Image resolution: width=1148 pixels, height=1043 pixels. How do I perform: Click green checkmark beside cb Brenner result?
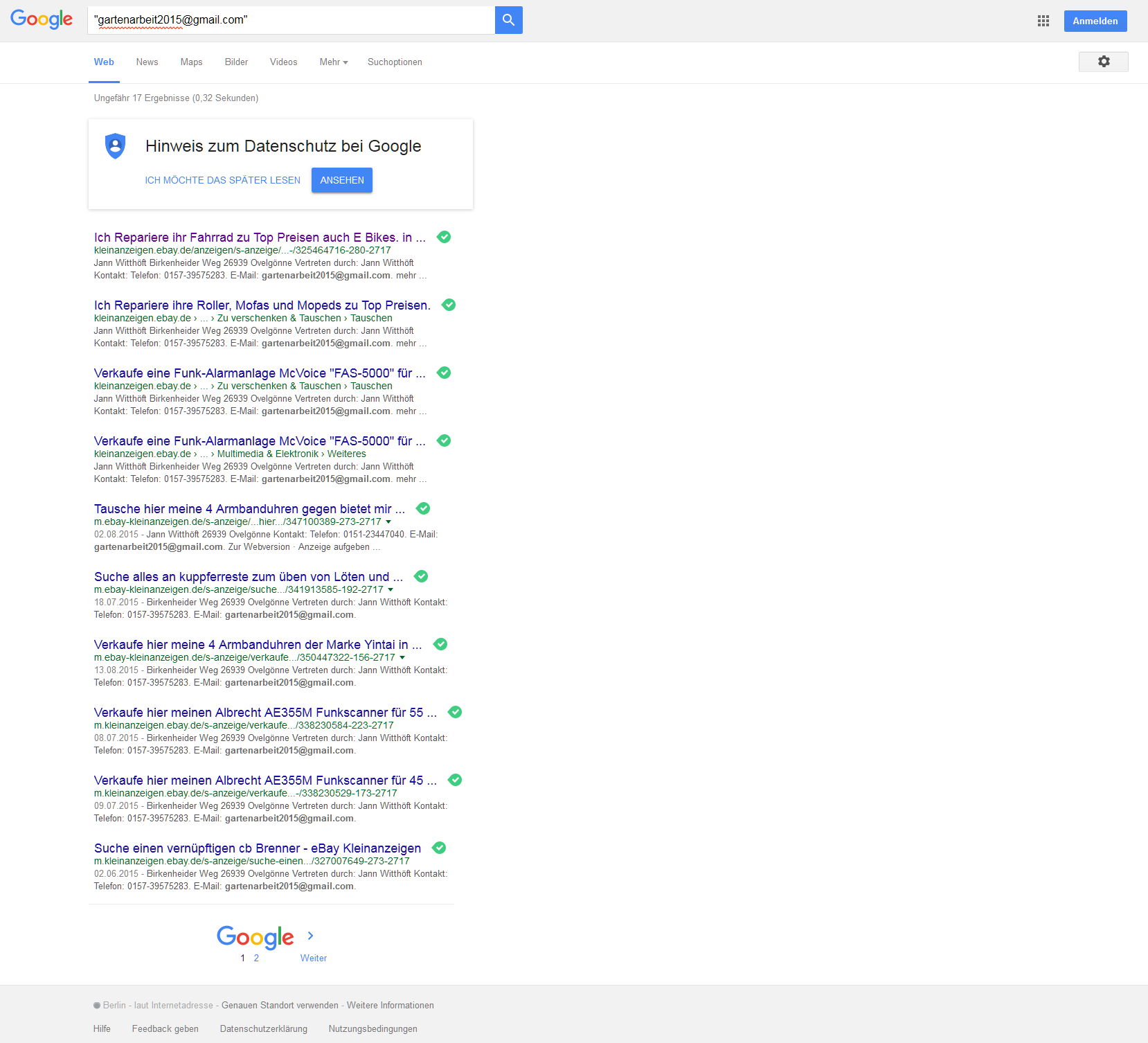tap(439, 848)
